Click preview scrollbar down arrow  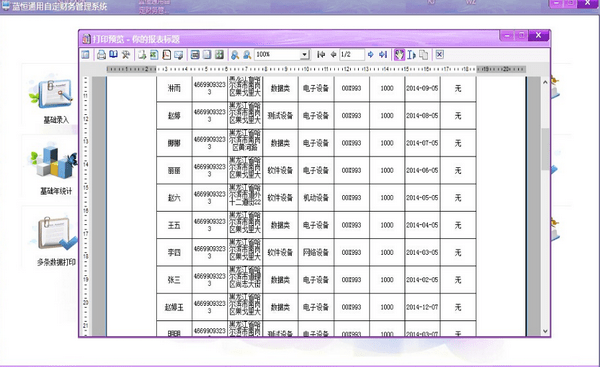pyautogui.click(x=545, y=331)
